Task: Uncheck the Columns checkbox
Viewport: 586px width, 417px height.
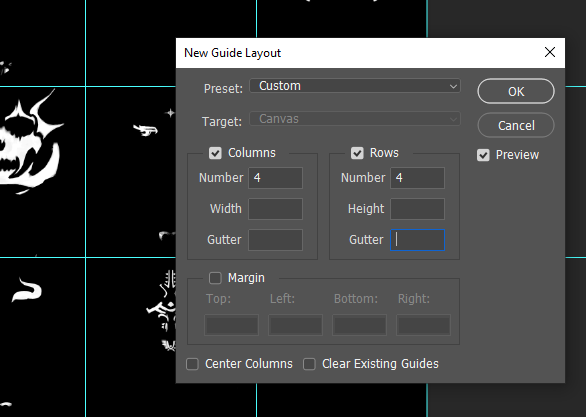Action: [x=215, y=153]
